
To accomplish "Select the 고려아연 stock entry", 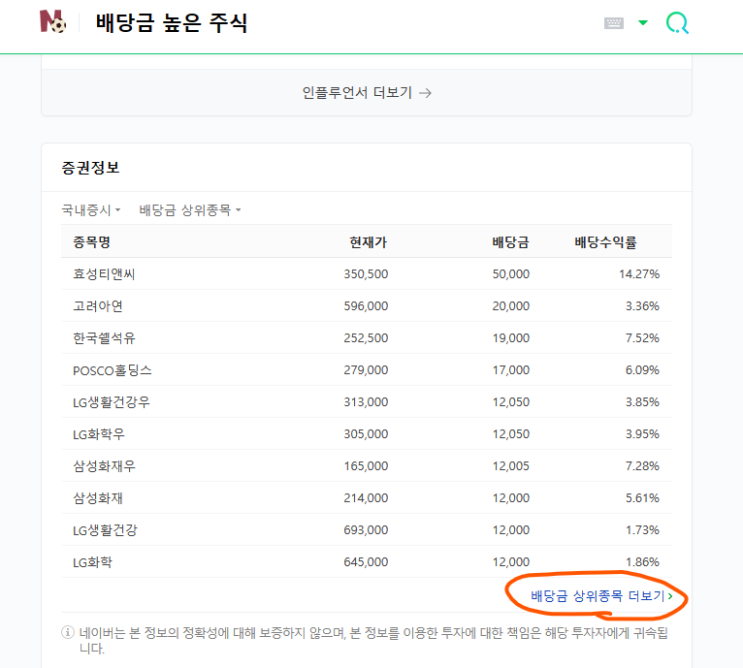I will [98, 306].
